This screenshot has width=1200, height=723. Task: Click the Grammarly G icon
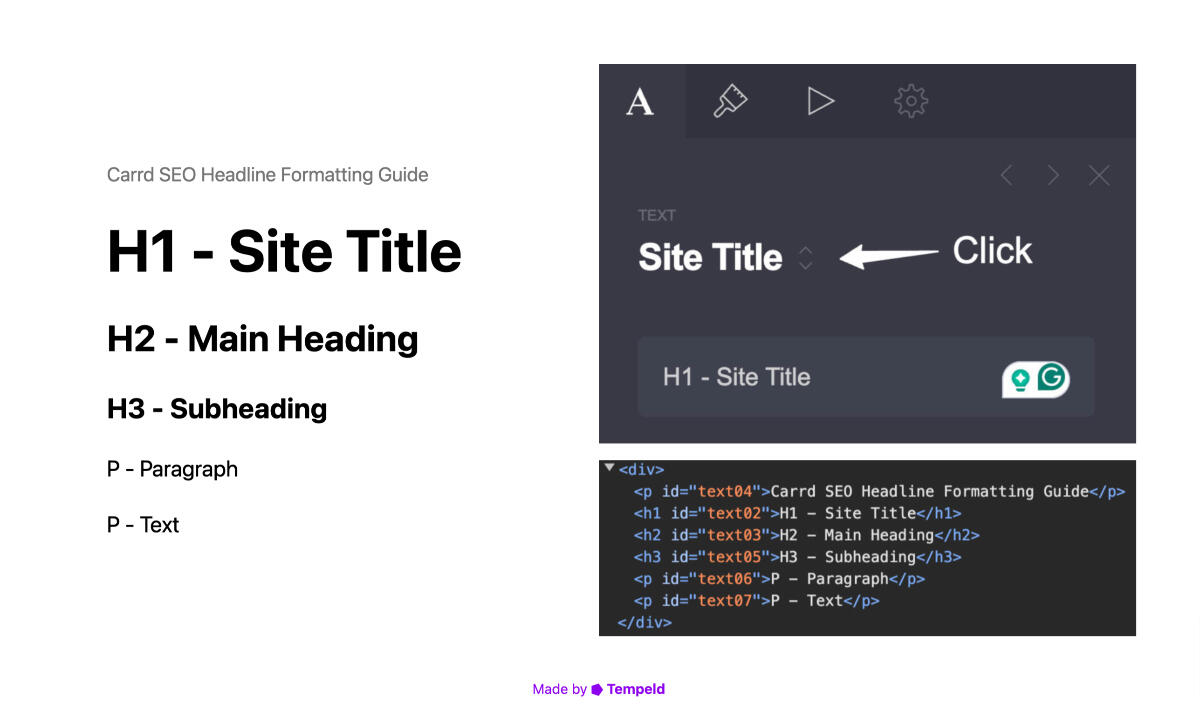point(1050,378)
